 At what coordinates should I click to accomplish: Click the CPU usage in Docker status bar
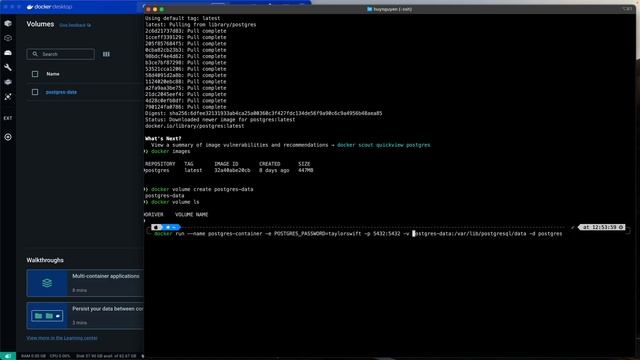[x=60, y=356]
